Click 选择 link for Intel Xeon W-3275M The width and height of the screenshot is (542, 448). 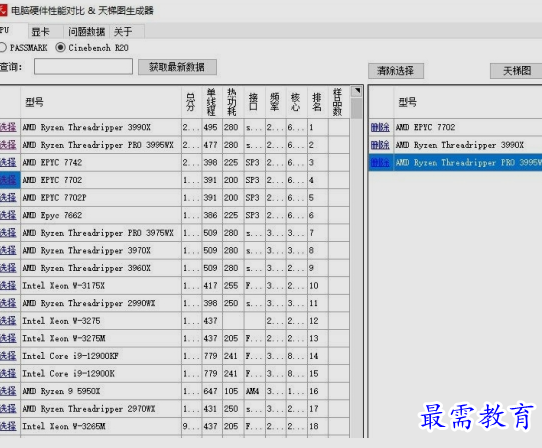(8, 338)
